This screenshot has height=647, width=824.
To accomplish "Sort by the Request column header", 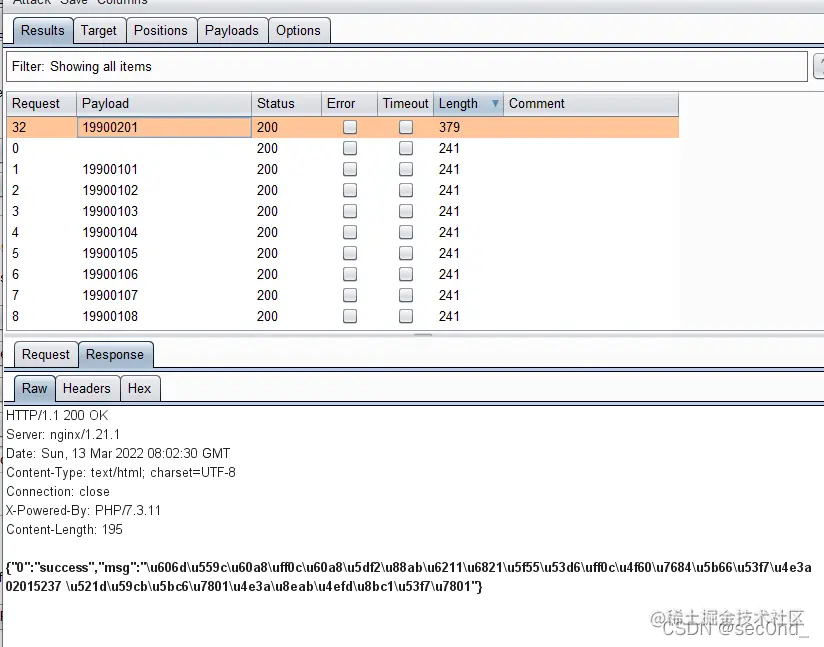I will tap(42, 104).
